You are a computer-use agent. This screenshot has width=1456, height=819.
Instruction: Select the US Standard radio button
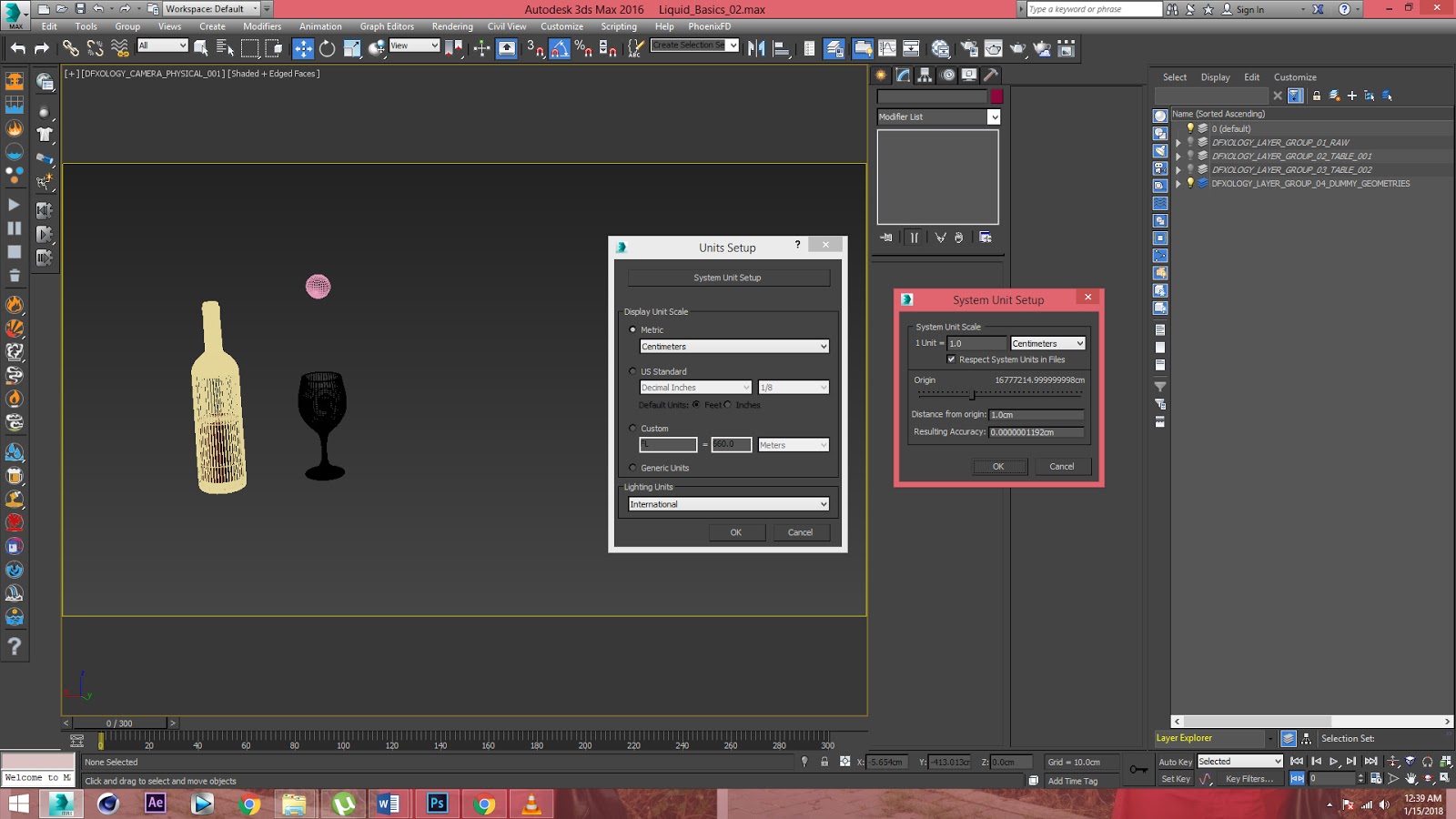632,371
